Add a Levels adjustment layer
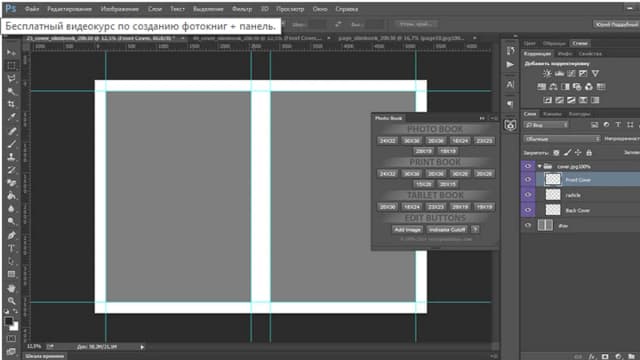 (x=559, y=73)
